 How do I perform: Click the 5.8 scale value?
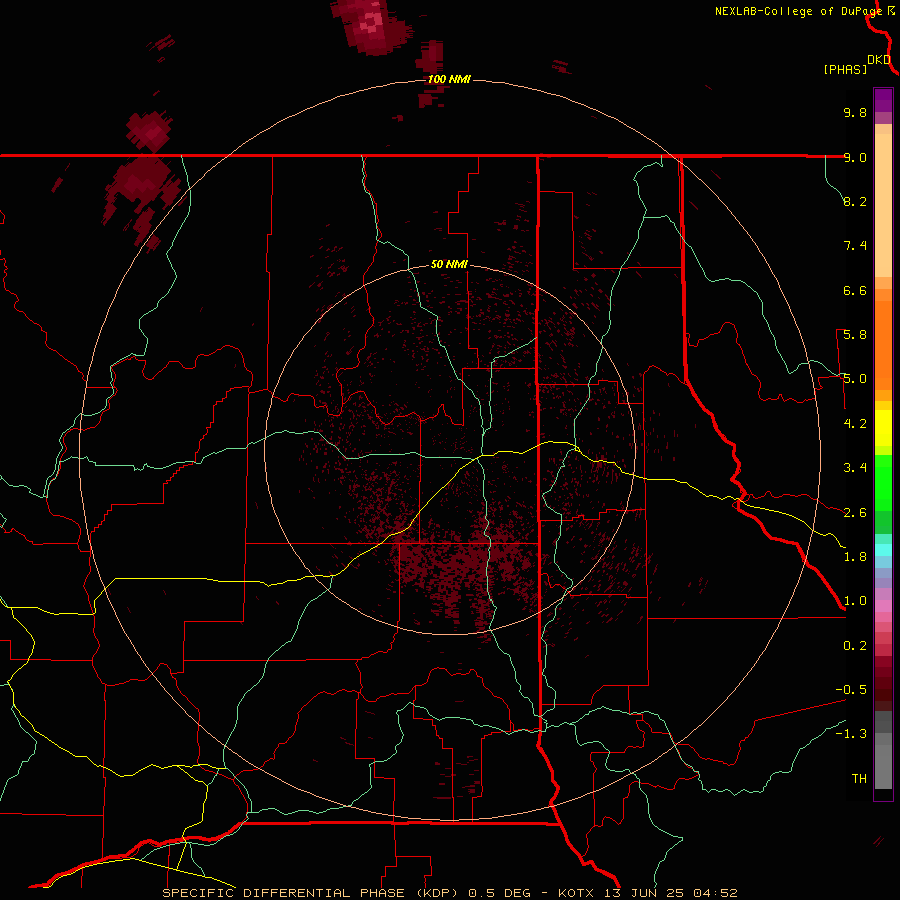click(855, 335)
